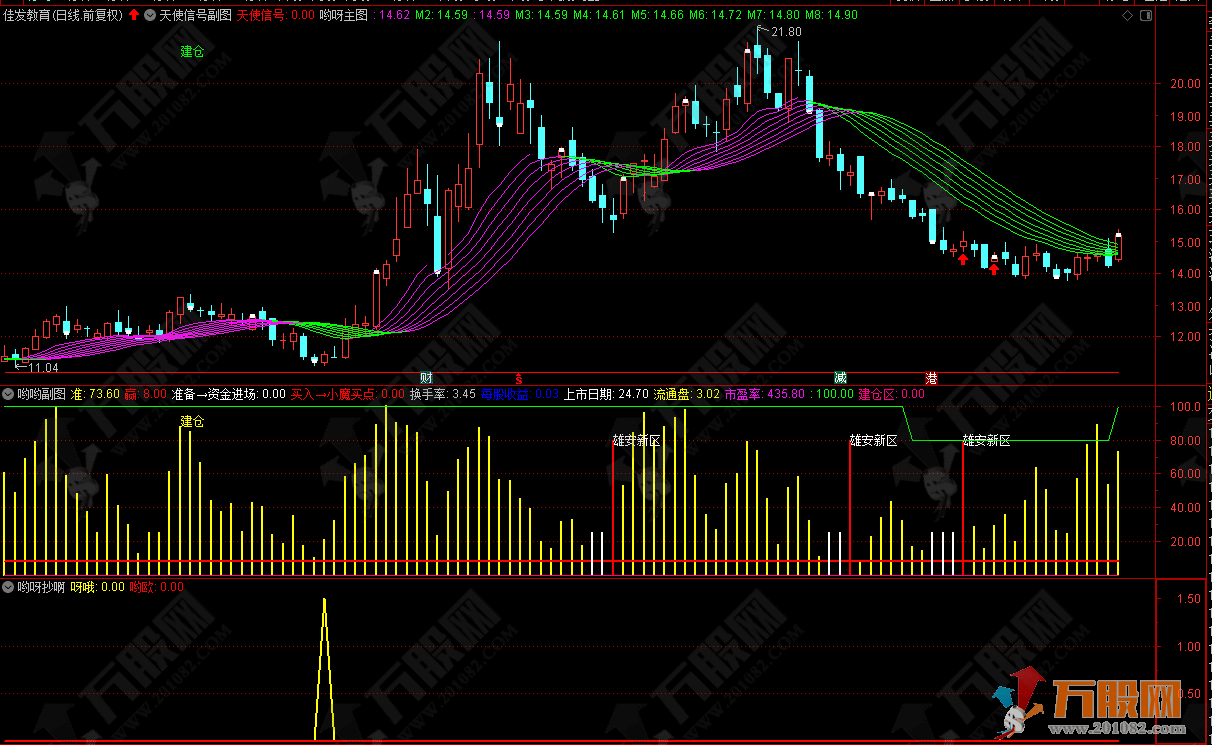Viewport: 1212px width, 745px height.
Task: Click the 准备→资金进场: 0.00 readout
Action: point(228,394)
